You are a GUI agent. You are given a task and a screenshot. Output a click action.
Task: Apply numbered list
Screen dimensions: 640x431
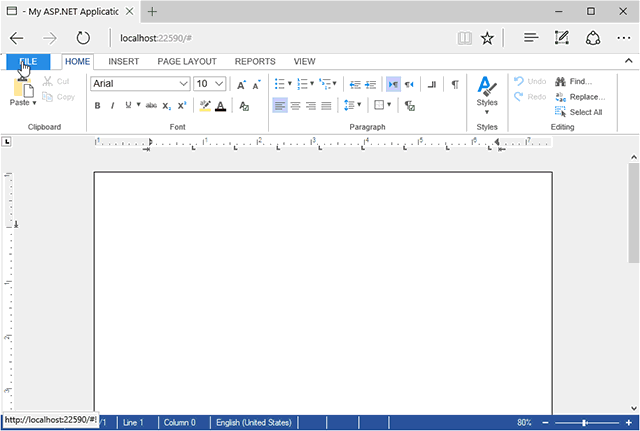click(x=302, y=84)
